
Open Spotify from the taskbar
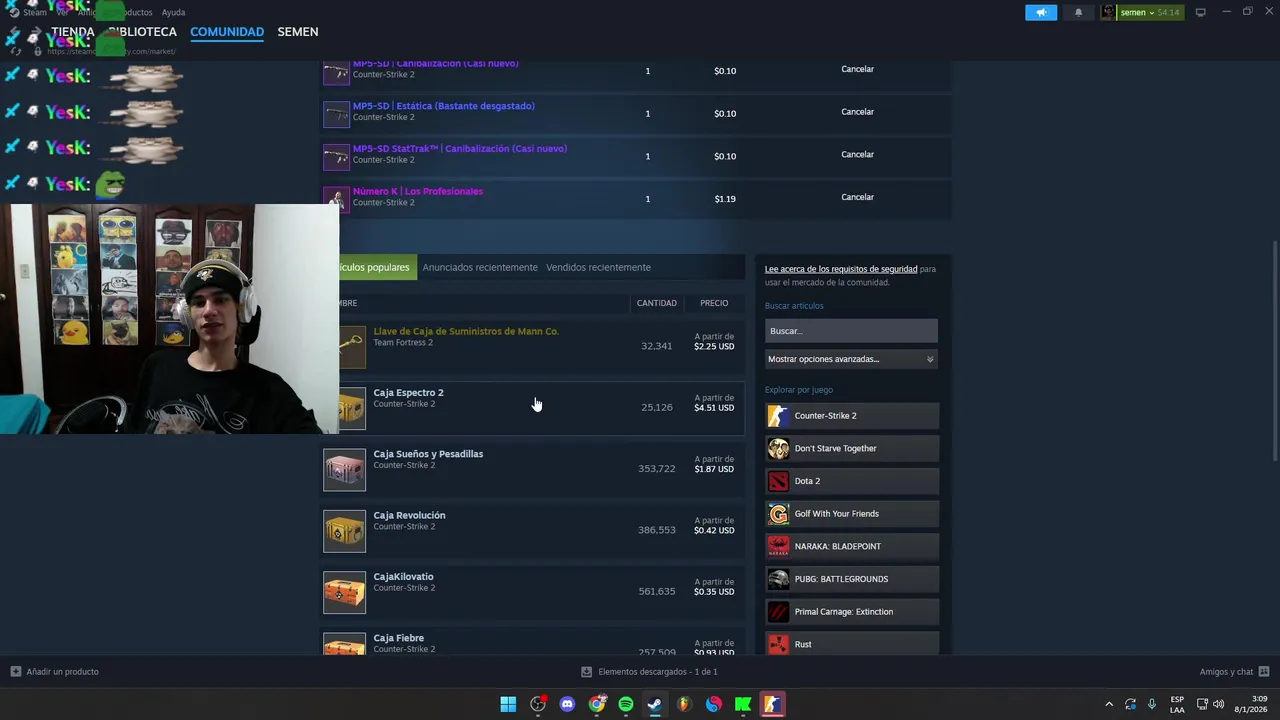[626, 704]
